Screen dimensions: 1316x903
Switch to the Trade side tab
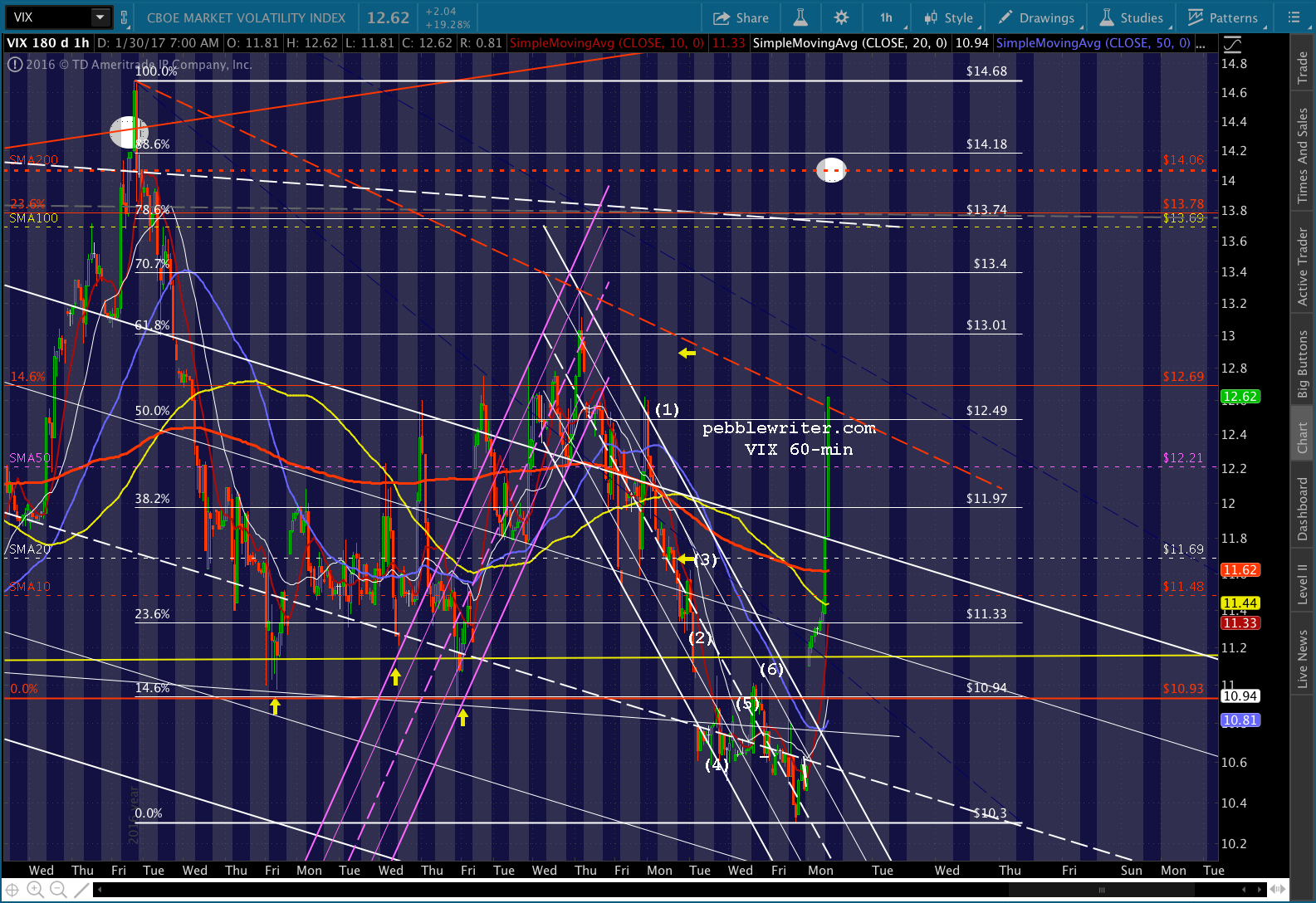[x=1303, y=68]
